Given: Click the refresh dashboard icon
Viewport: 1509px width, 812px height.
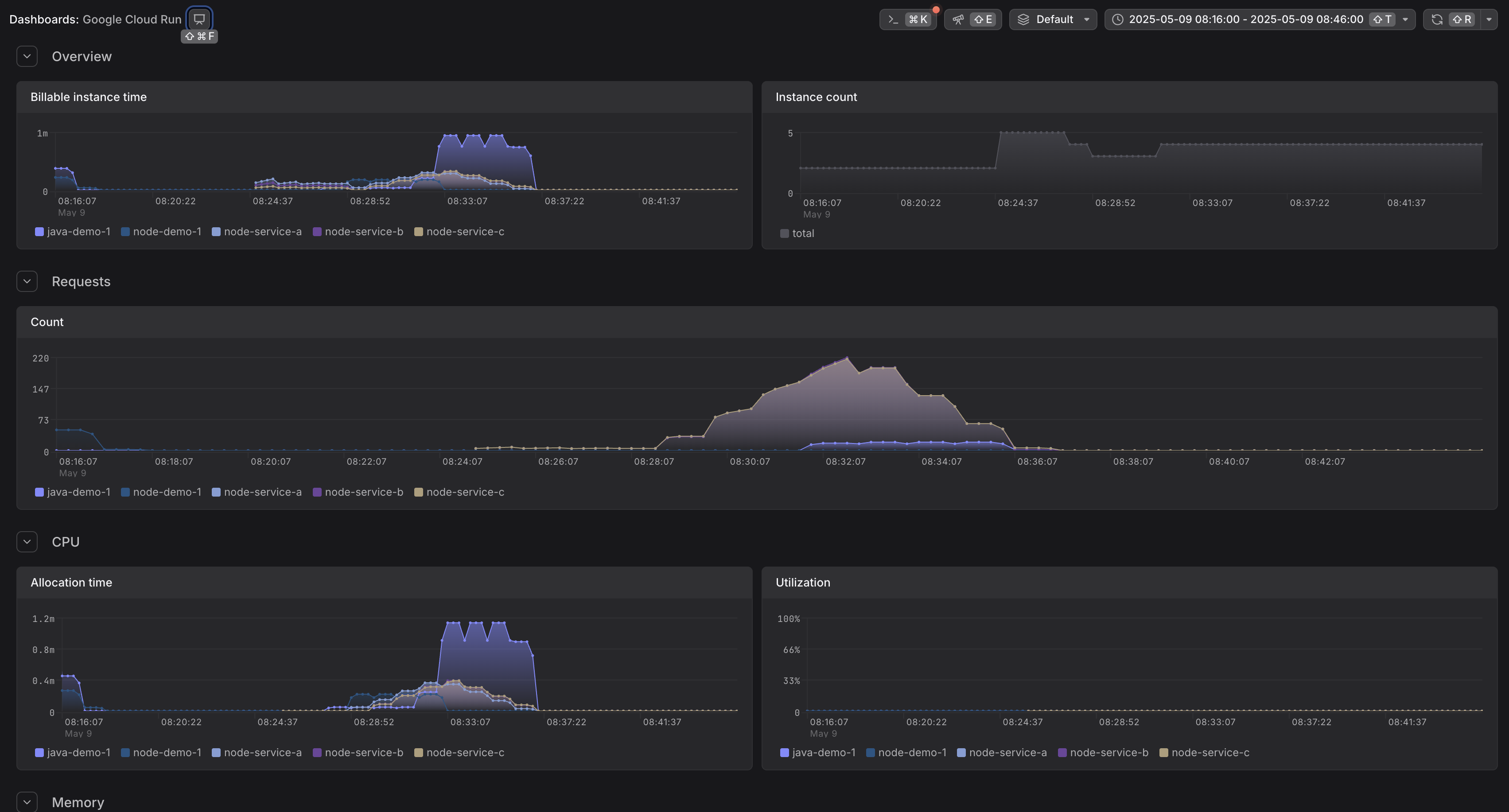Looking at the screenshot, I should click(1437, 19).
